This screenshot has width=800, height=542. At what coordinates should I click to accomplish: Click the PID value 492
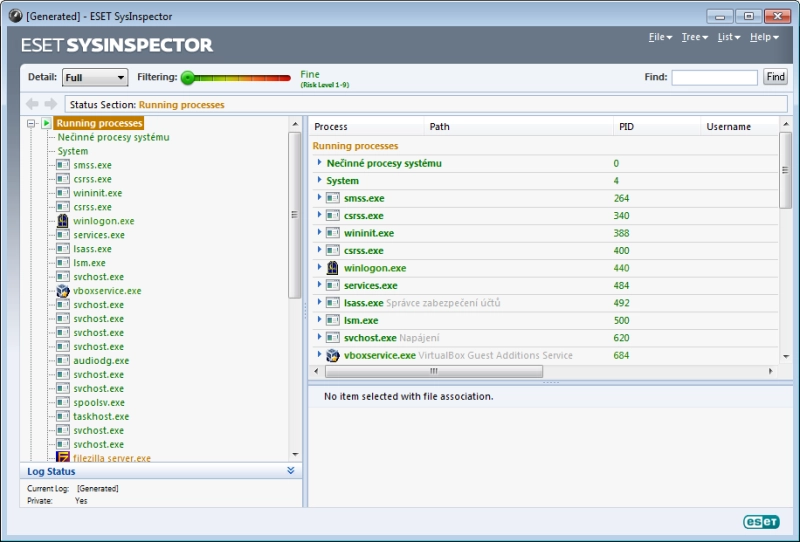[x=621, y=303]
